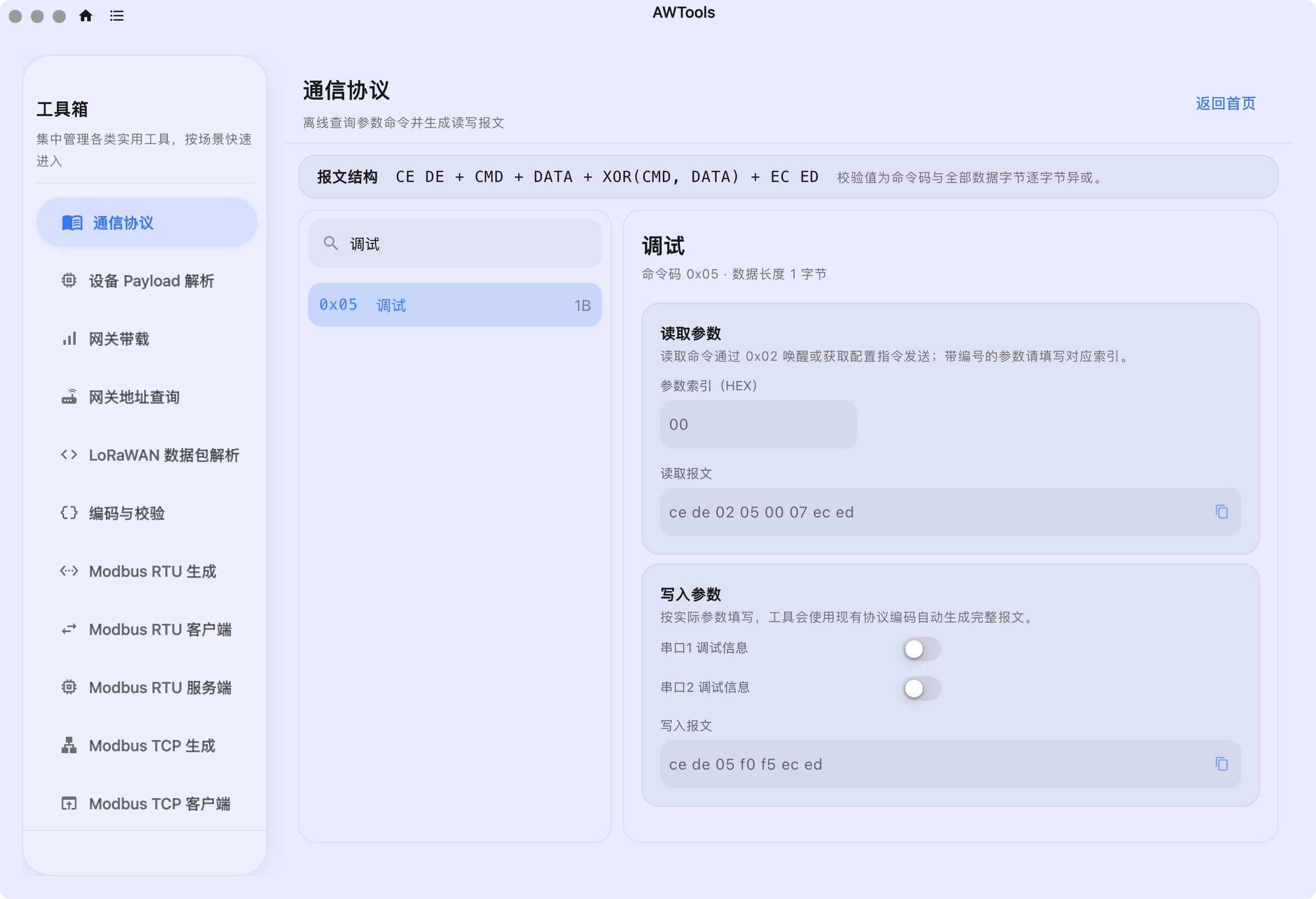Click the Modbus TCP 生成 network icon
Viewport: 1316px width, 899px height.
[69, 745]
